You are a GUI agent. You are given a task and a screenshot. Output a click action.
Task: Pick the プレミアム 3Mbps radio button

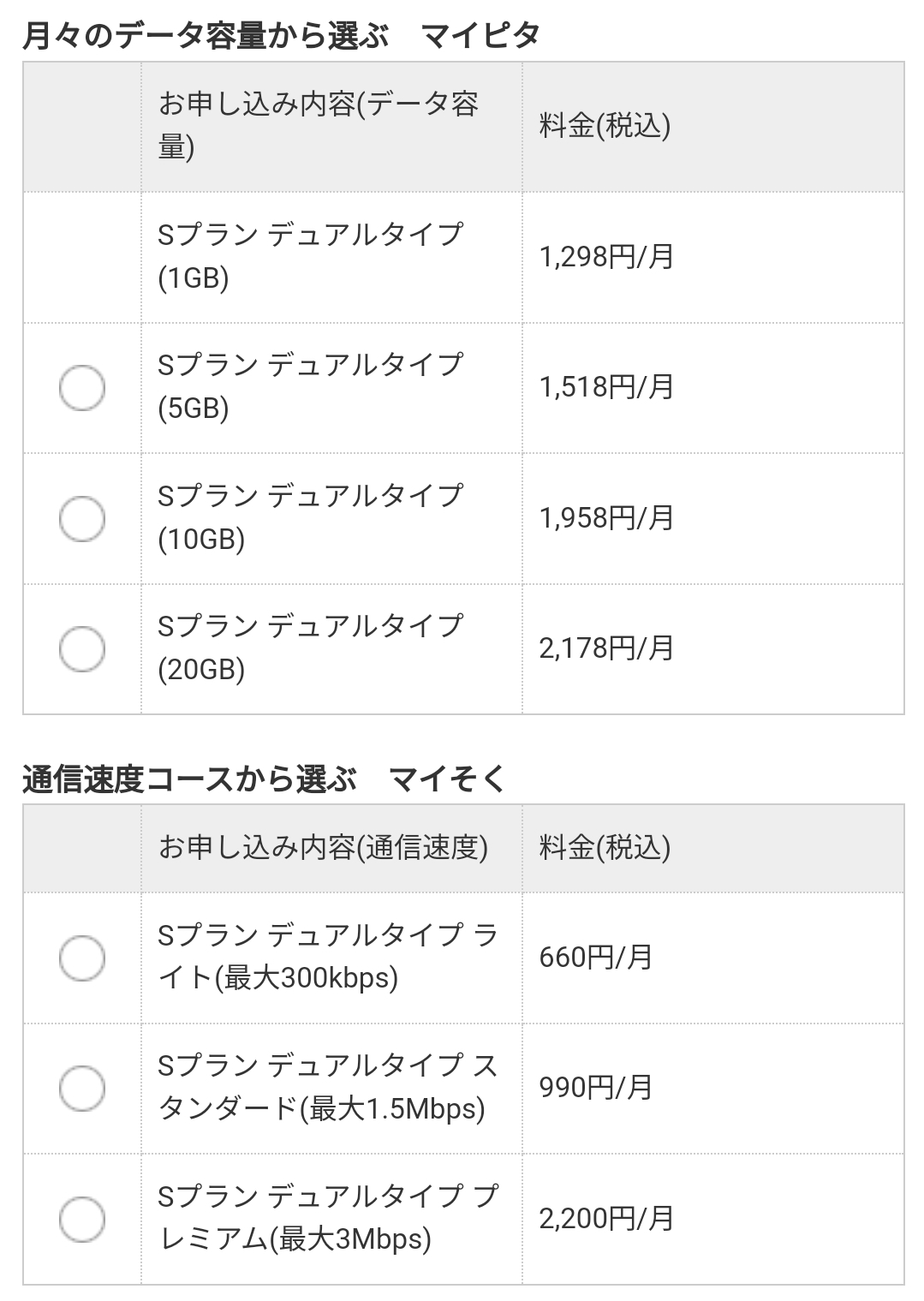(82, 1219)
